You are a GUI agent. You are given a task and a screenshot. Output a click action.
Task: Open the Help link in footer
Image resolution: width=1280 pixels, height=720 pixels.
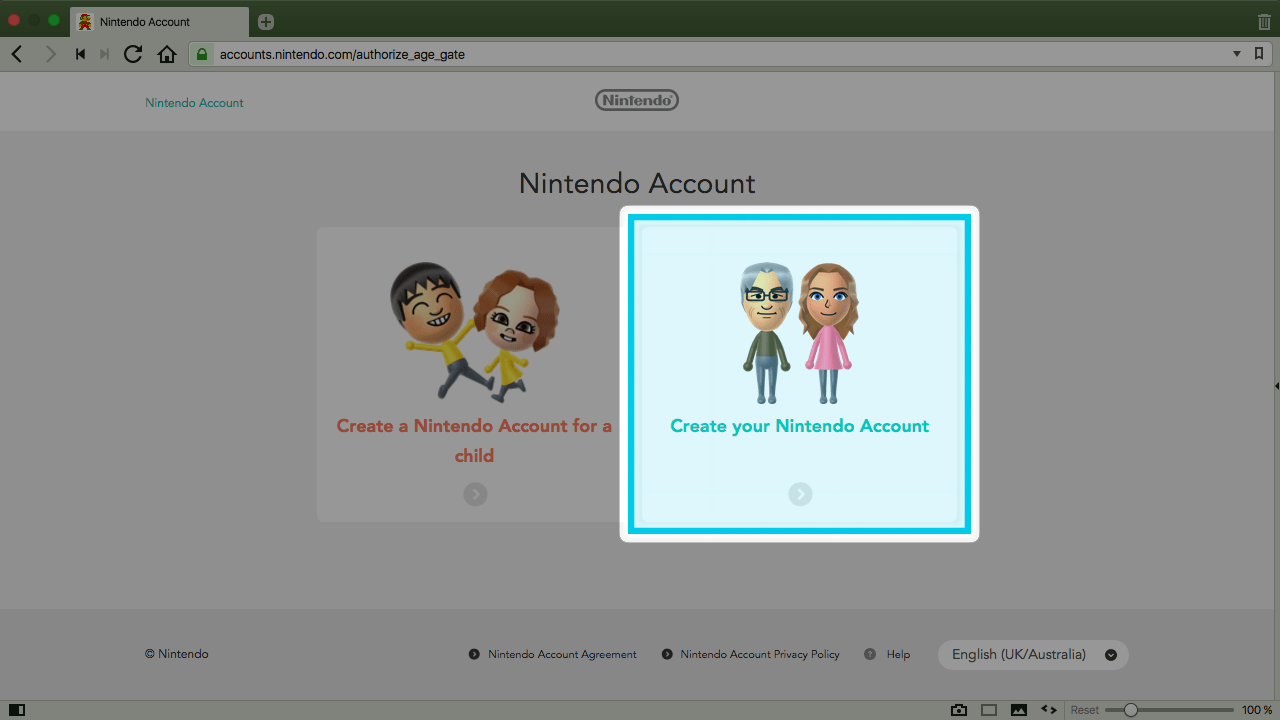click(x=898, y=654)
